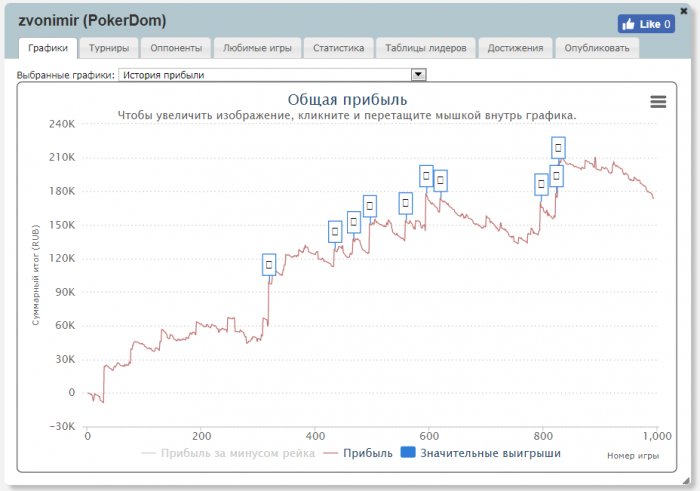Click the Суммарный итог (RUB) axis title
The height and width of the screenshot is (491, 700).
36,275
